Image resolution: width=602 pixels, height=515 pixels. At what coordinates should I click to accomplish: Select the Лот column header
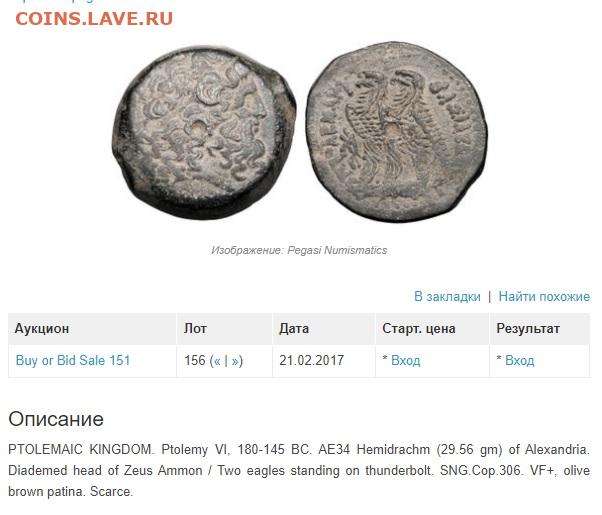[x=225, y=329]
